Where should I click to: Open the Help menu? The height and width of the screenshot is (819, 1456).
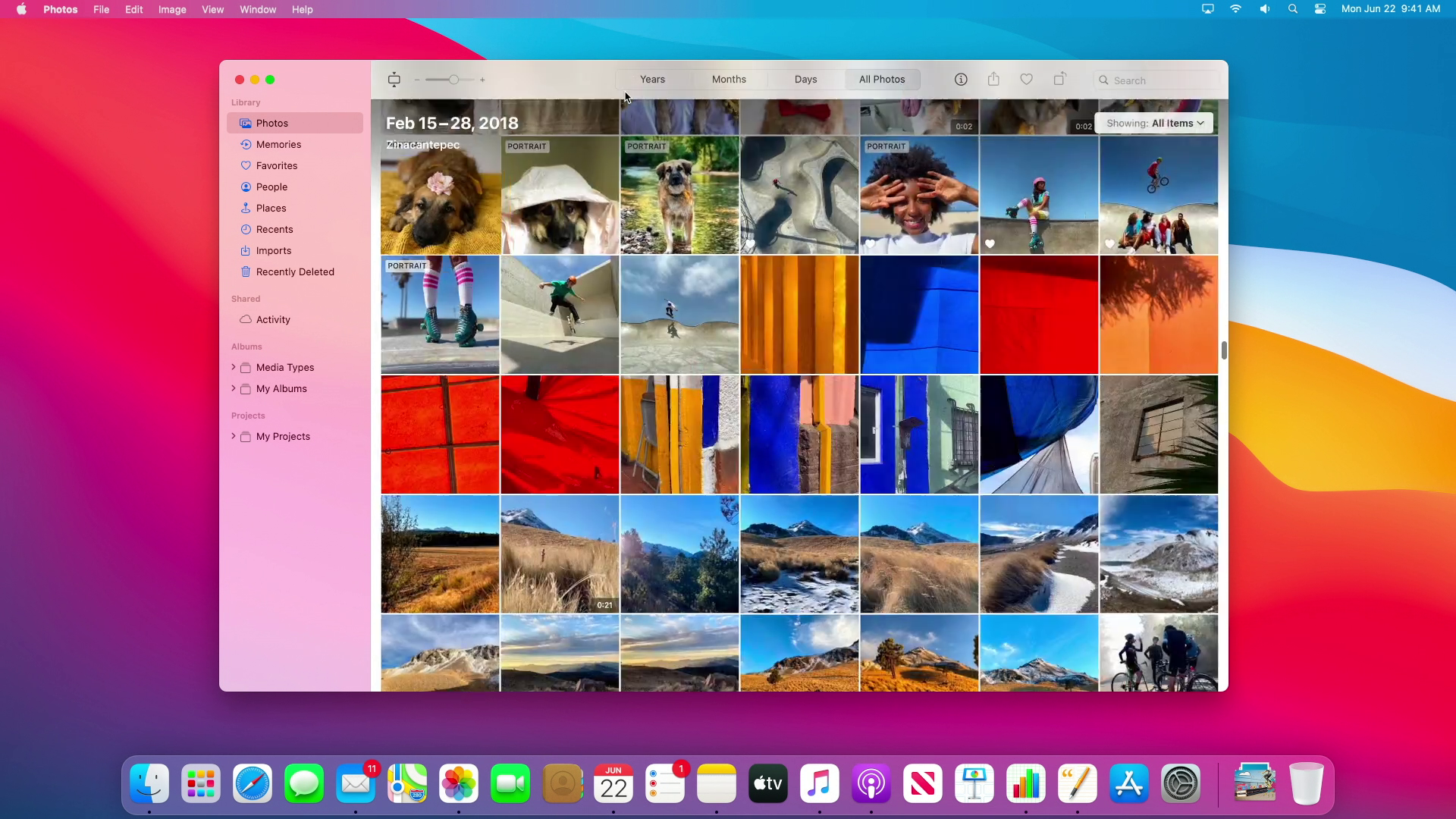[302, 9]
